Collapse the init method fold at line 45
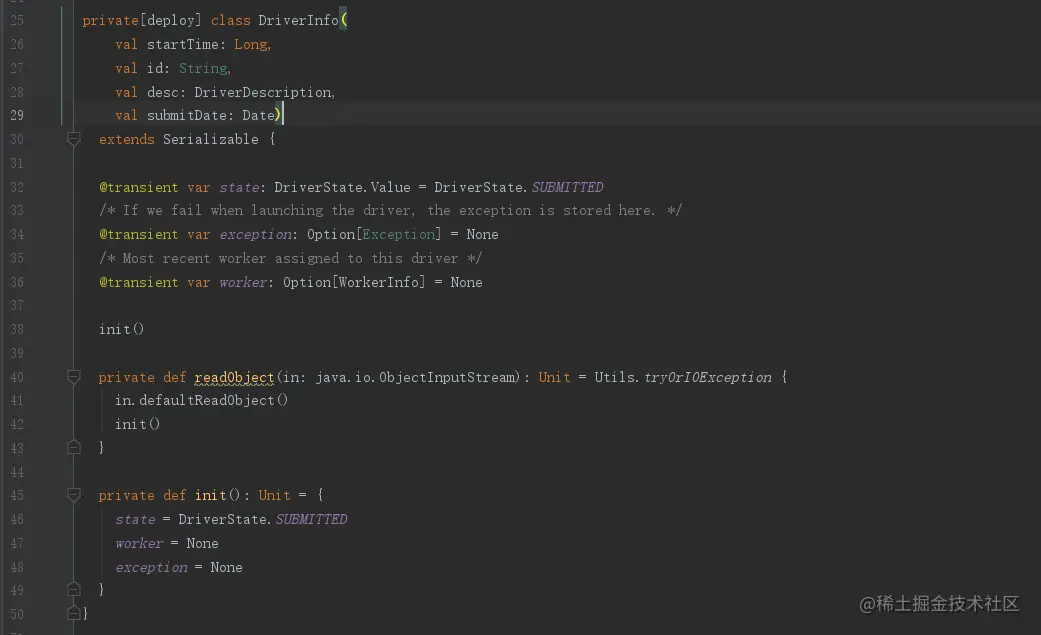Screen dimensions: 1041x635 pyautogui.click(x=74, y=495)
